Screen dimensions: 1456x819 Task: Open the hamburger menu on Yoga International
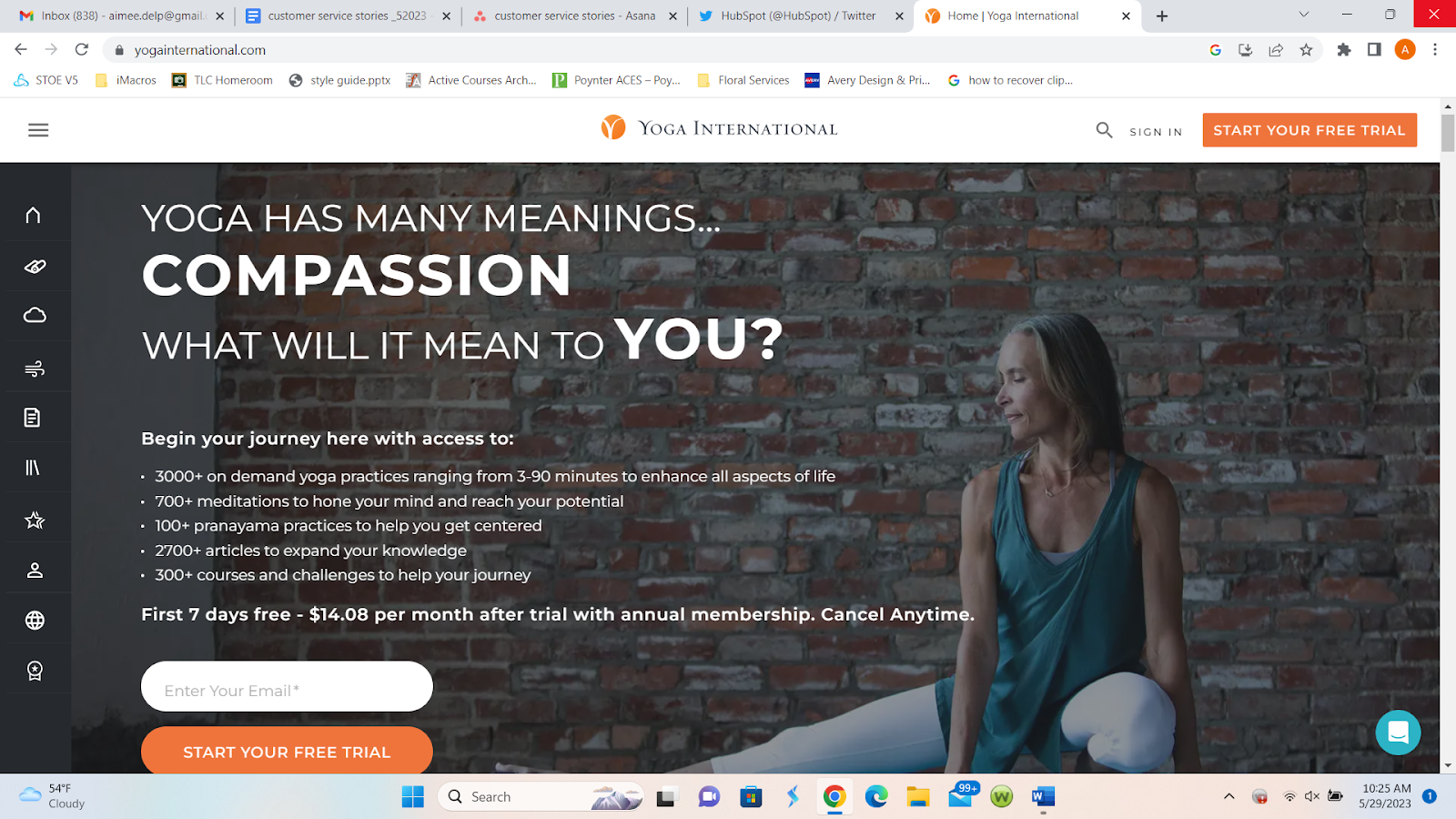[x=38, y=130]
